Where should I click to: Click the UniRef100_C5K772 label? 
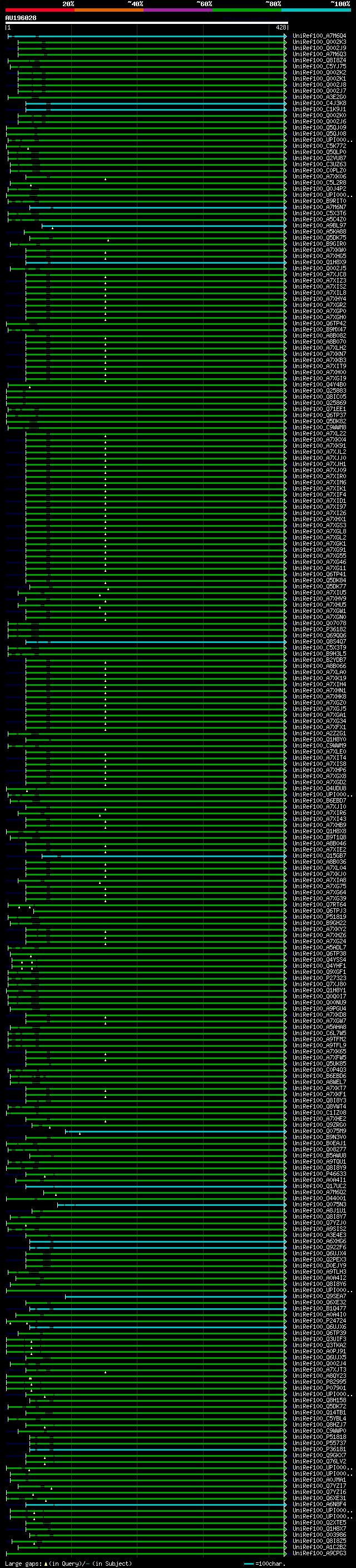(319, 146)
